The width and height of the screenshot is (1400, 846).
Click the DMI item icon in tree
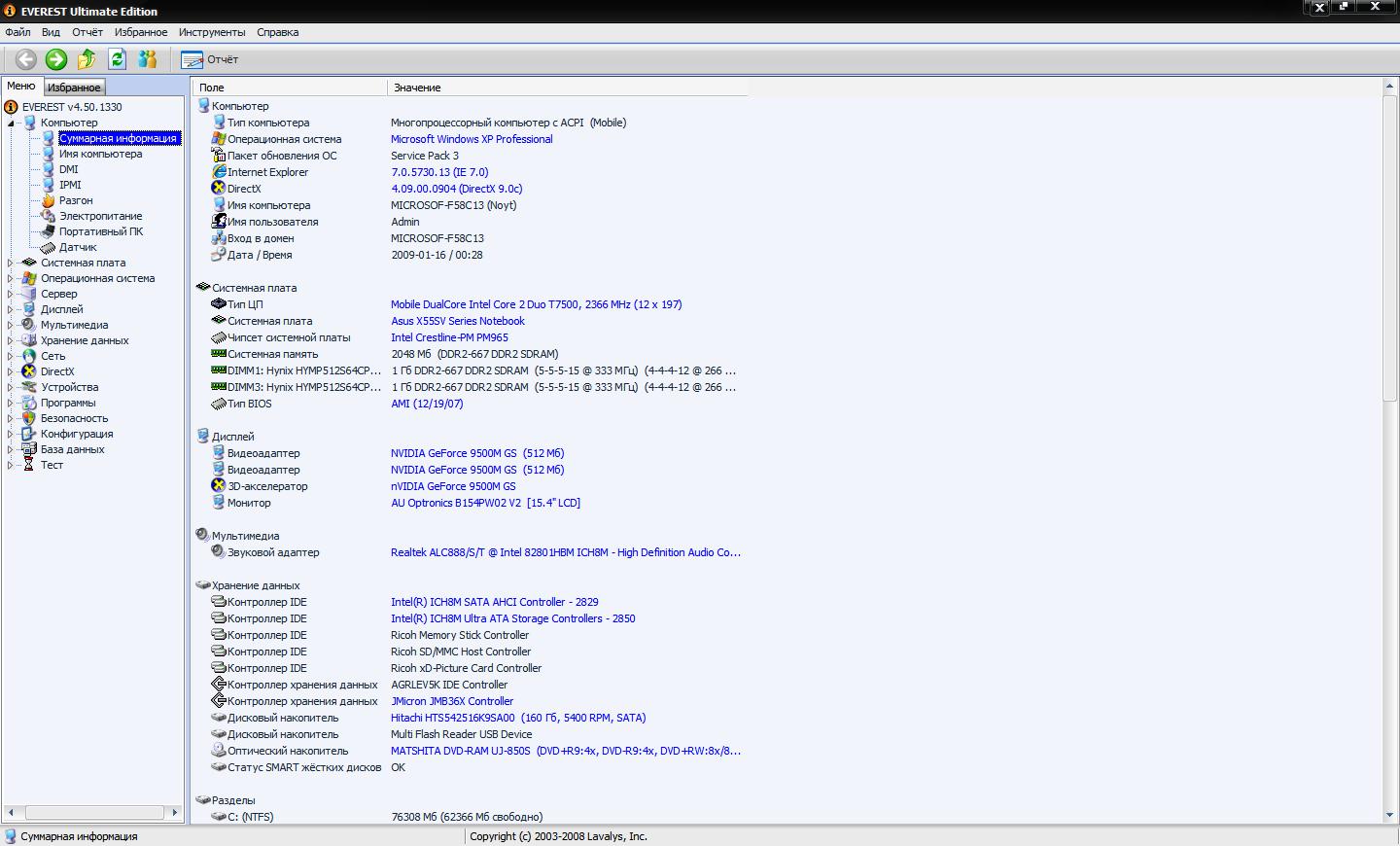coord(48,169)
